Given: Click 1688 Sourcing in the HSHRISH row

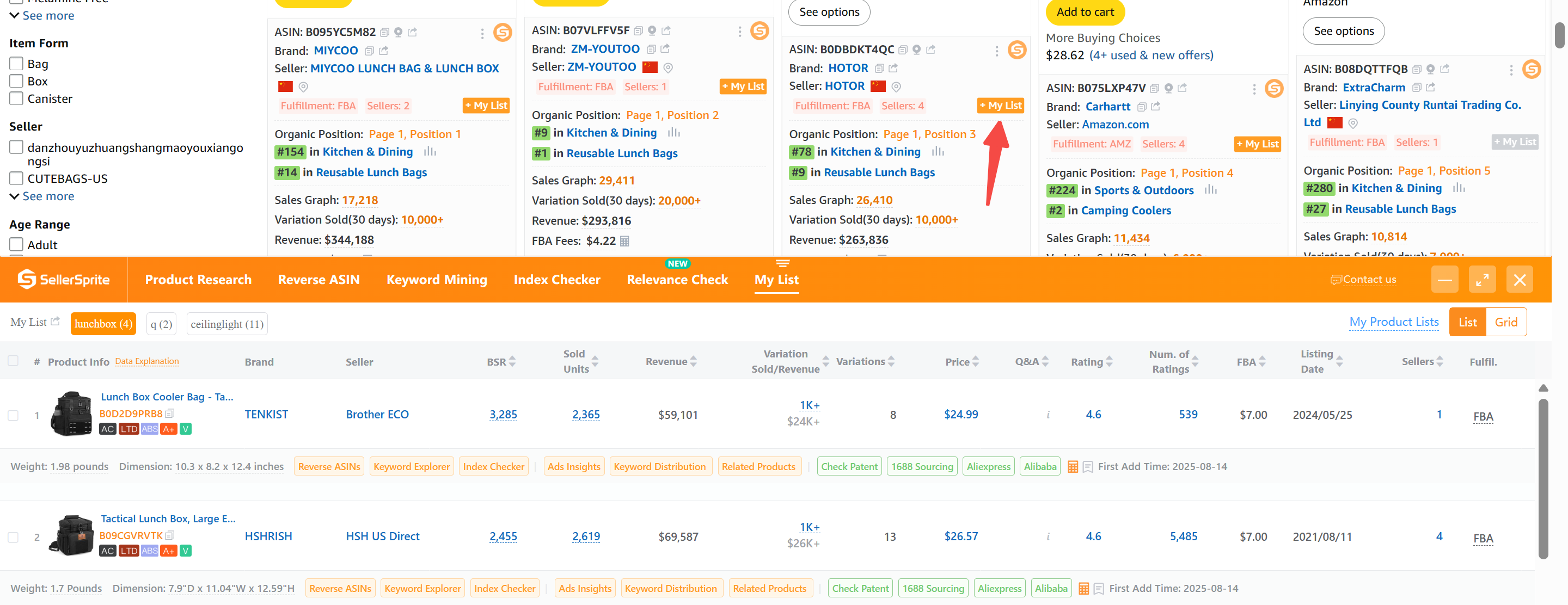Looking at the screenshot, I should coord(933,589).
